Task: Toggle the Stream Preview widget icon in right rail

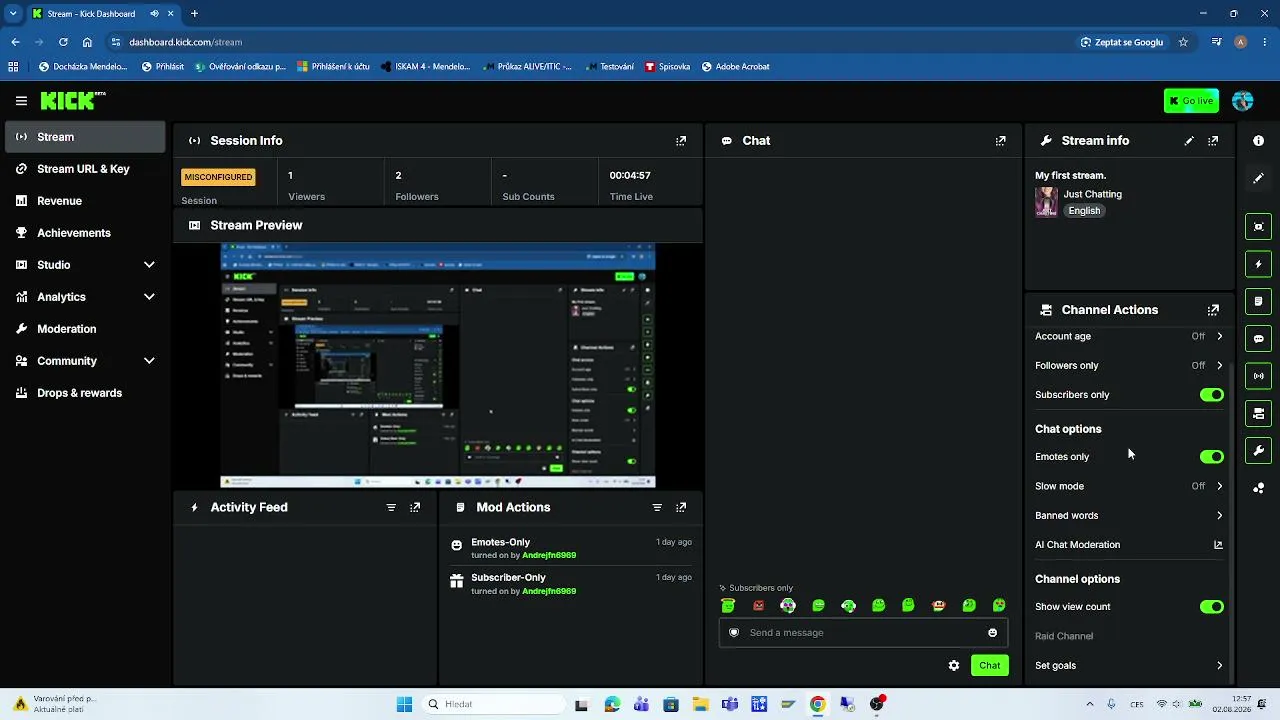Action: [1258, 227]
